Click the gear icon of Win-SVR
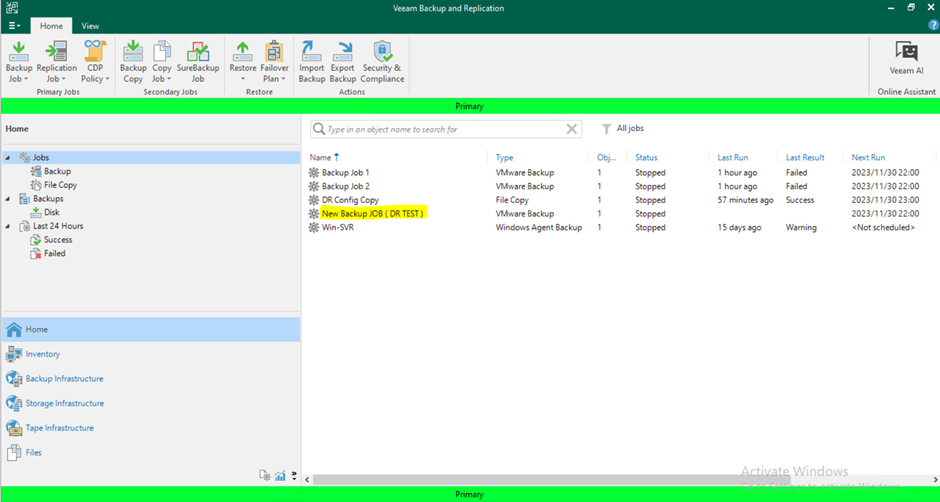 click(314, 228)
